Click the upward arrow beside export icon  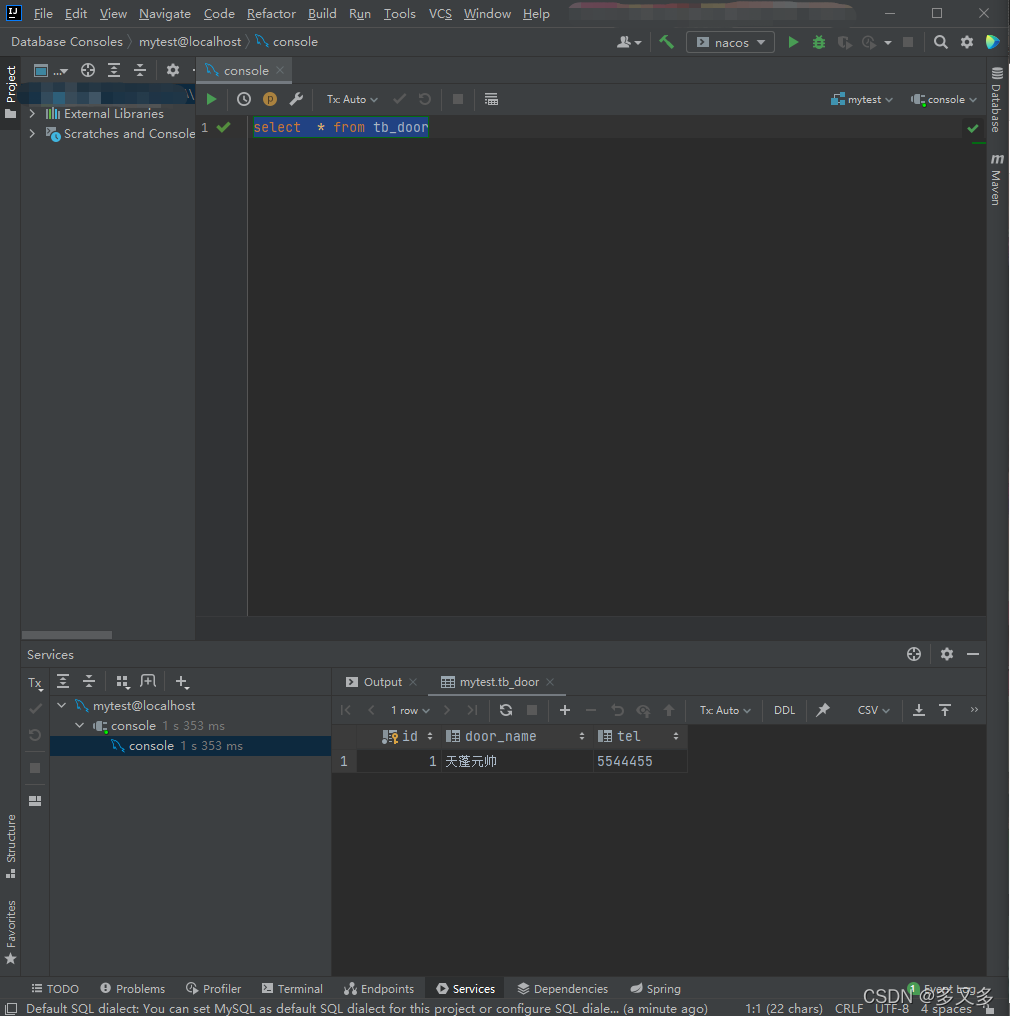point(945,710)
